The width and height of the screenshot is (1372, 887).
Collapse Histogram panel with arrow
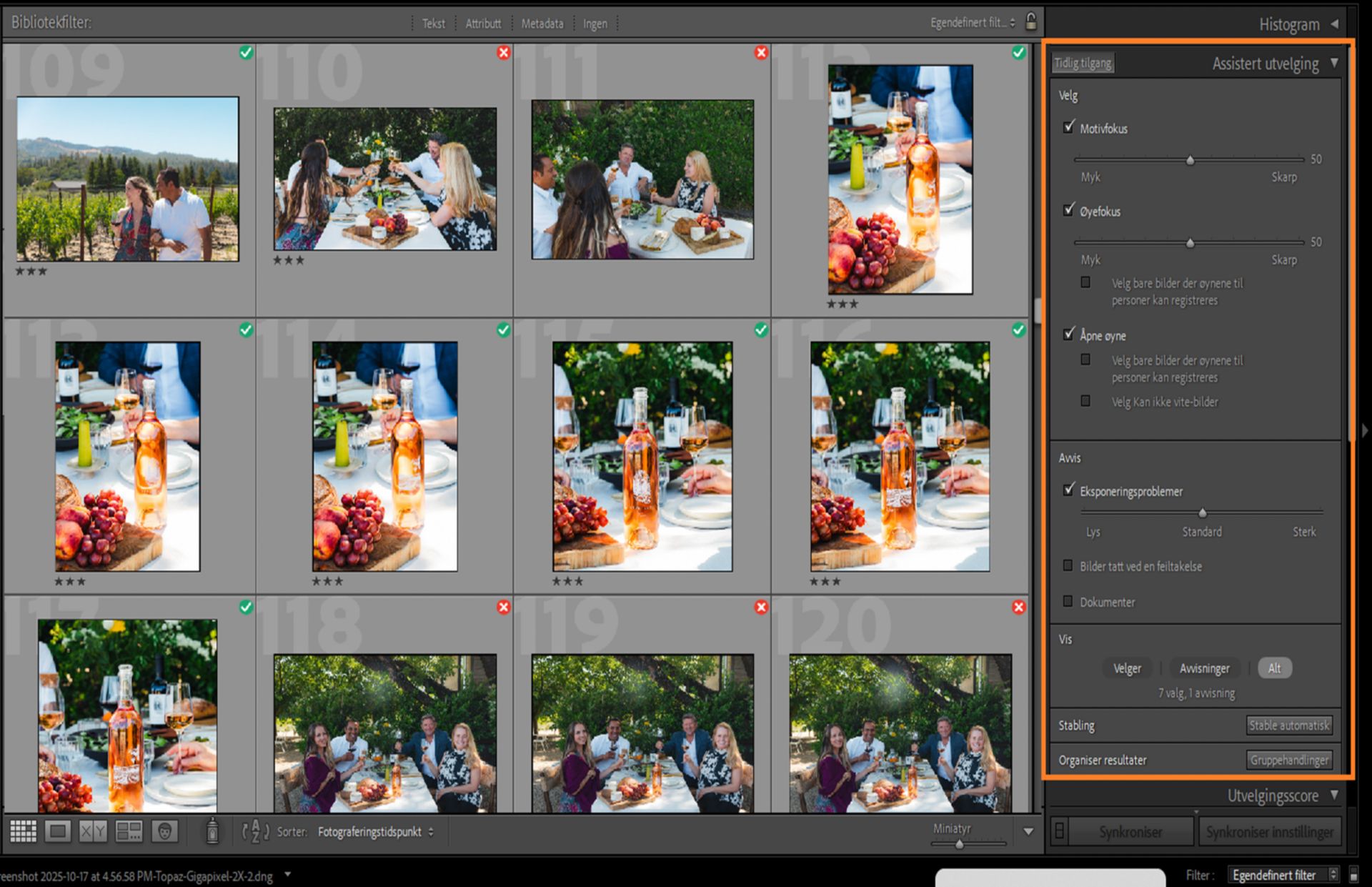coord(1334,24)
